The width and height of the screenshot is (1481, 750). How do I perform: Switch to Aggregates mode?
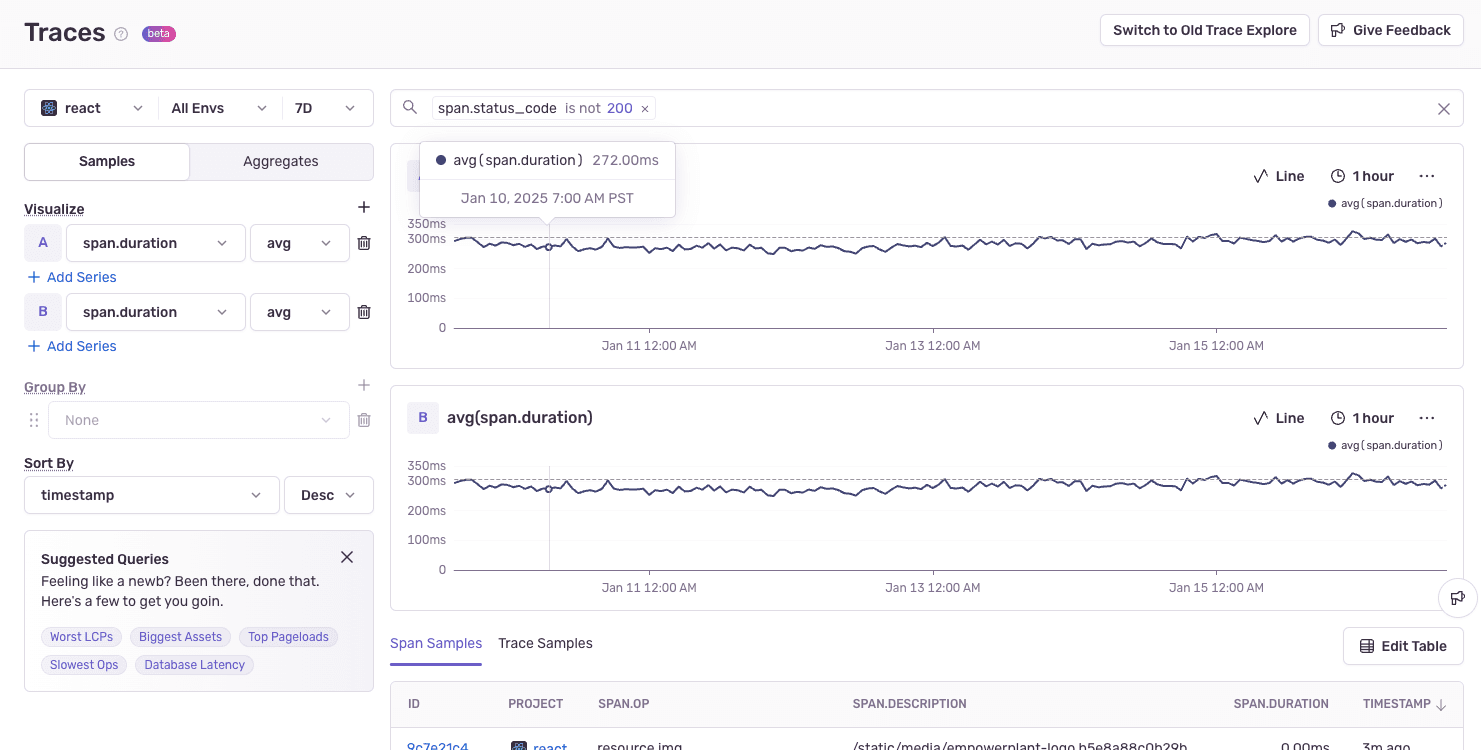[x=280, y=160]
